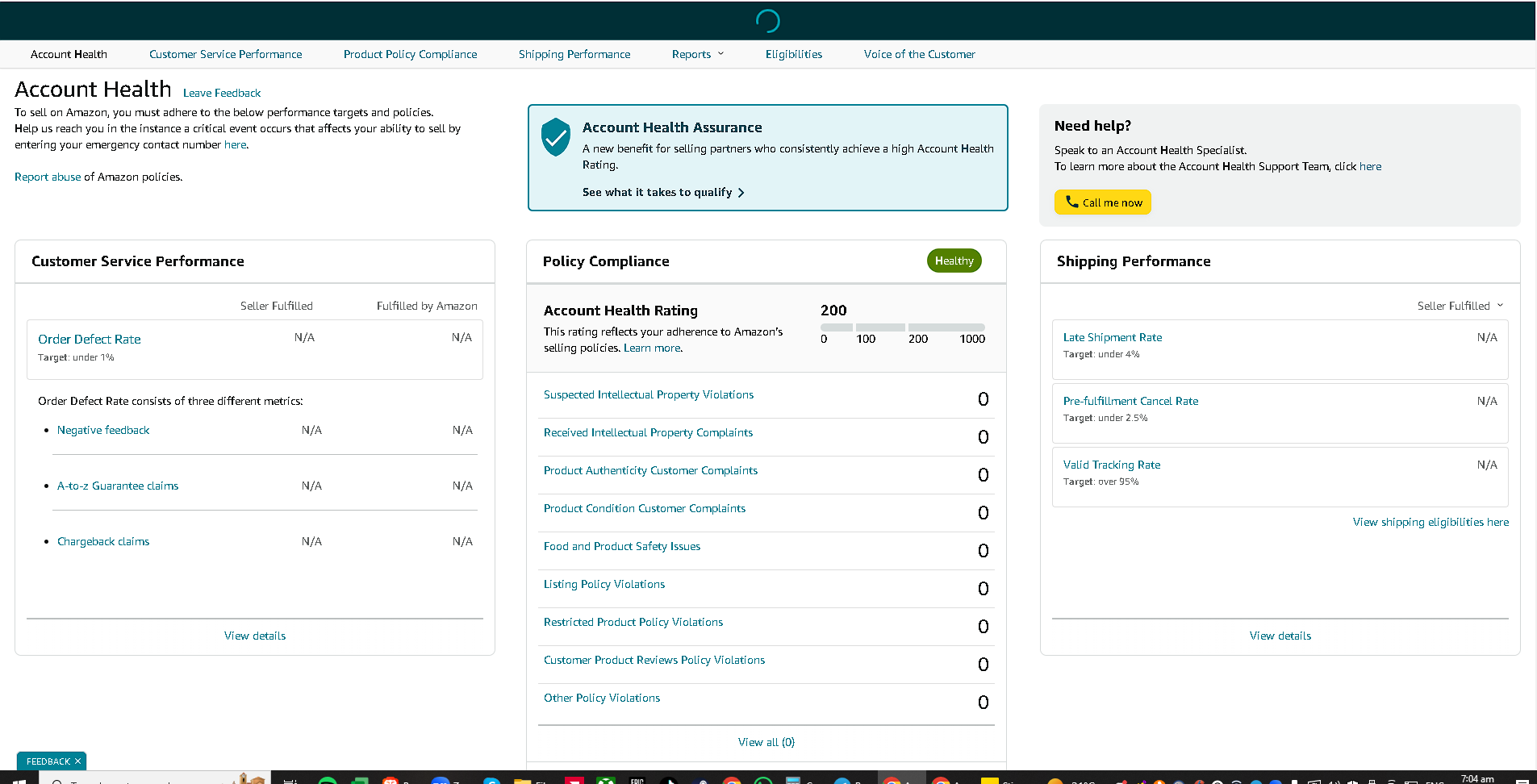Close the FEEDBACK tab with the X
Screen dimensions: 1537x784
click(77, 761)
